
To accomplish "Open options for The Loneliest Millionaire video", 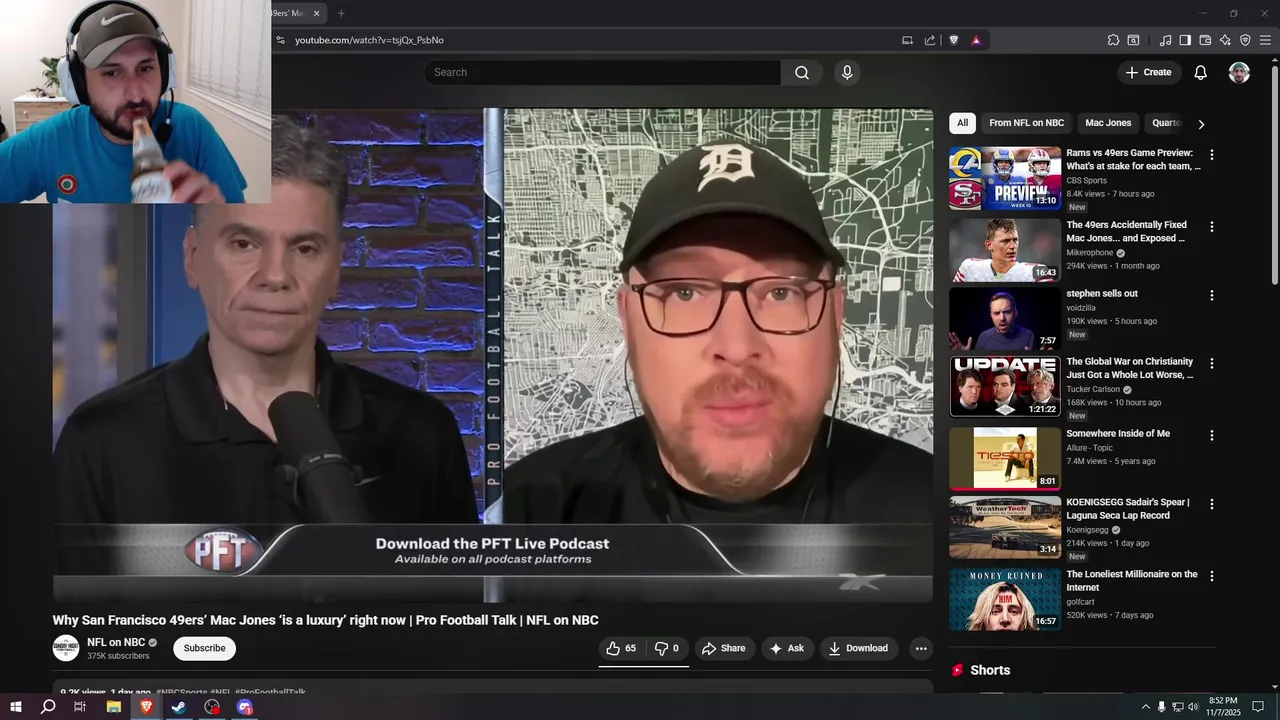I will point(1211,577).
